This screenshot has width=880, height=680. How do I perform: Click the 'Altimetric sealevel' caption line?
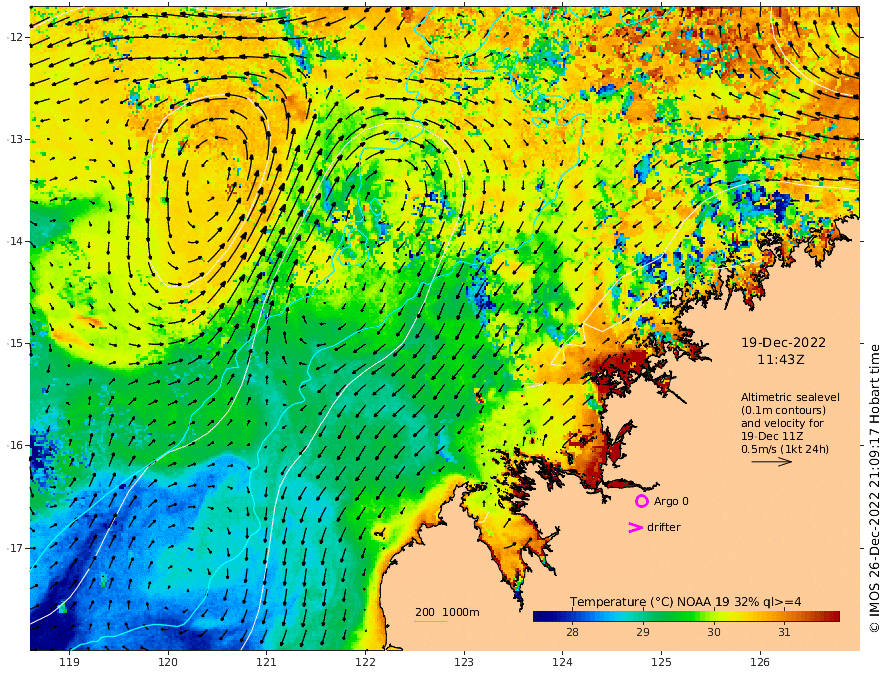[790, 397]
